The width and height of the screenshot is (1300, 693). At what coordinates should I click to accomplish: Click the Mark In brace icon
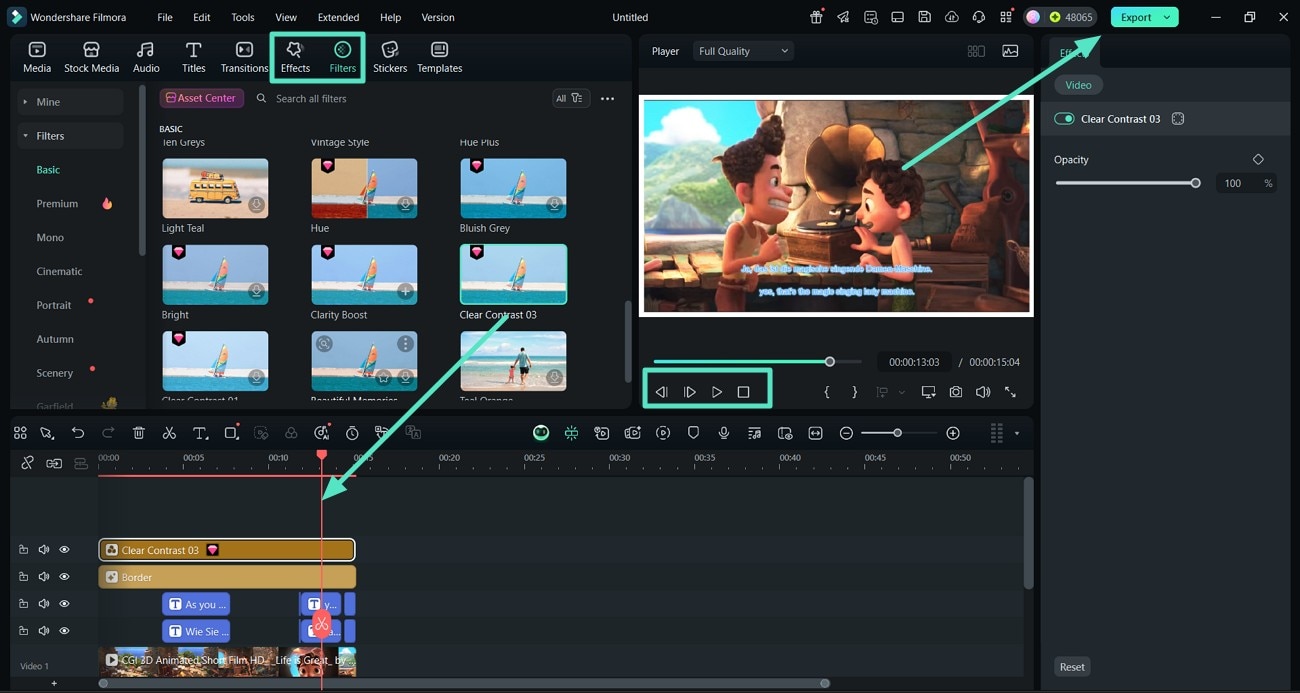tap(827, 392)
